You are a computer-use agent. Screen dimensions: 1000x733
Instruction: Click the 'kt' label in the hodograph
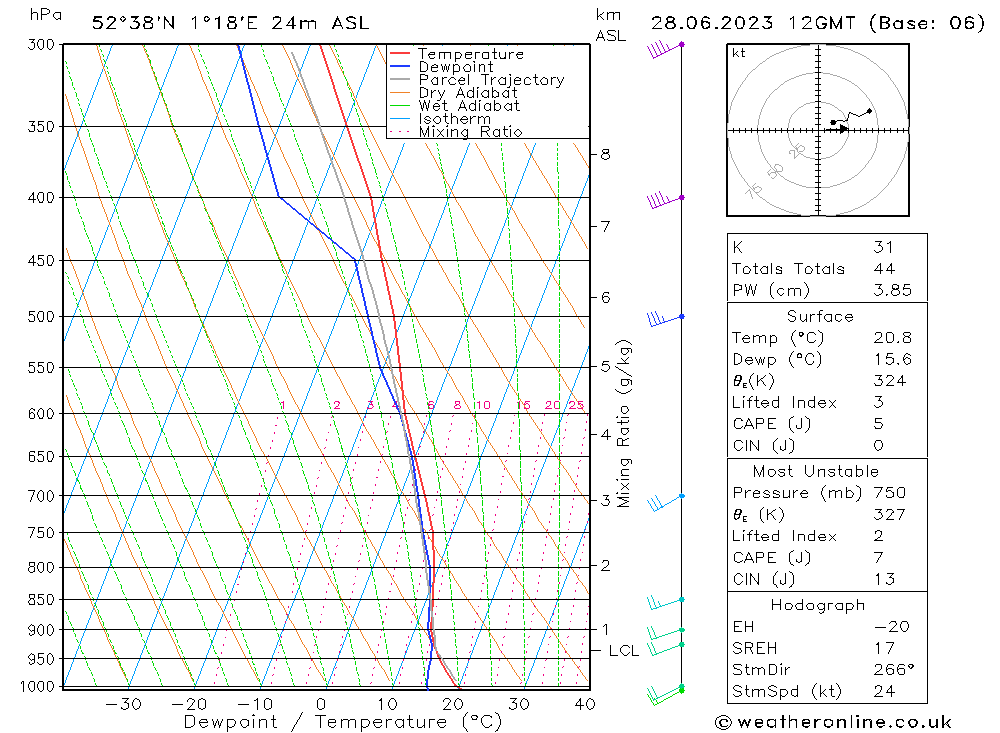click(739, 53)
